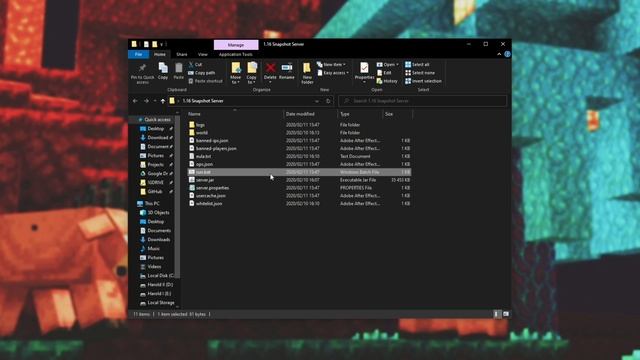Collapse the ribbon with the chevron
This screenshot has width=640, height=360.
pyautogui.click(x=499, y=54)
